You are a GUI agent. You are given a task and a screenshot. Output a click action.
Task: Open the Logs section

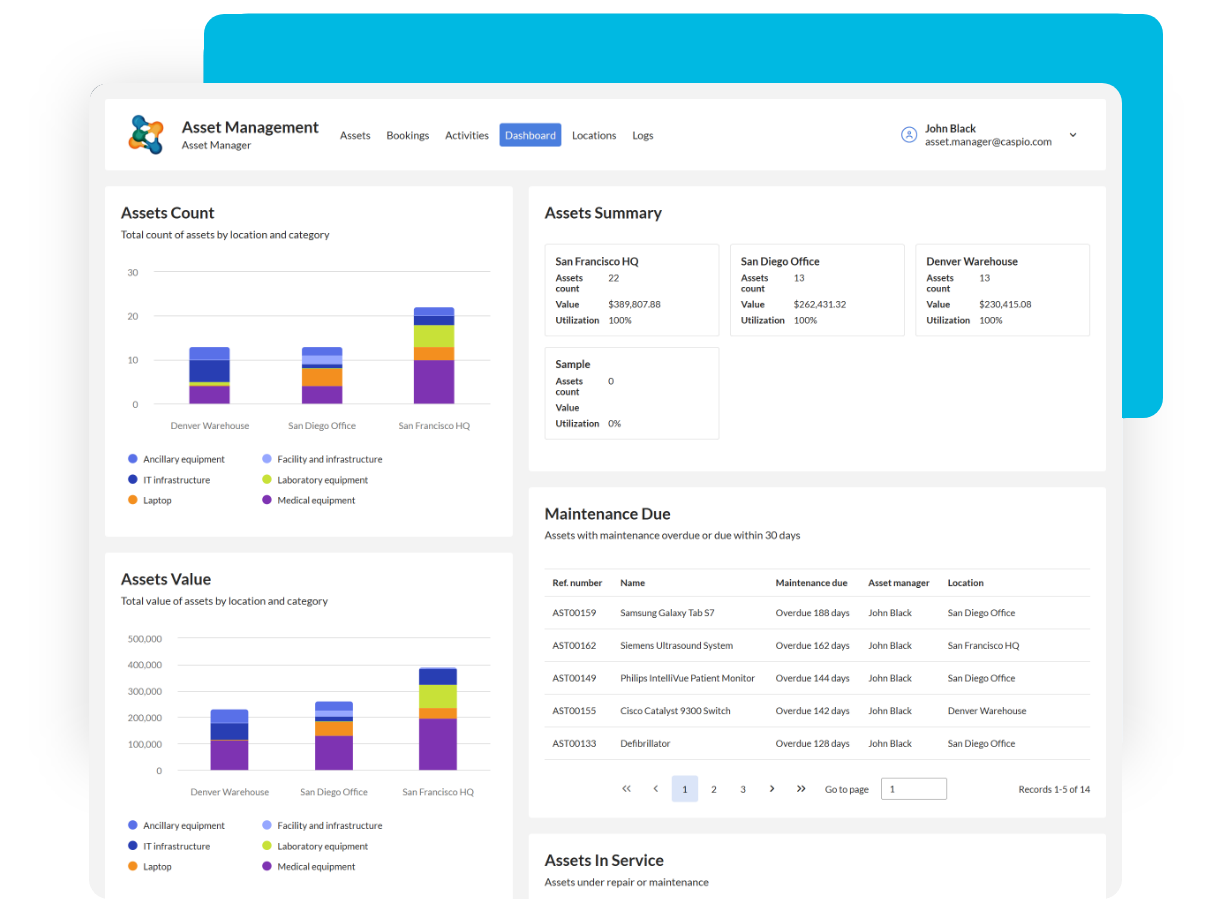click(643, 134)
